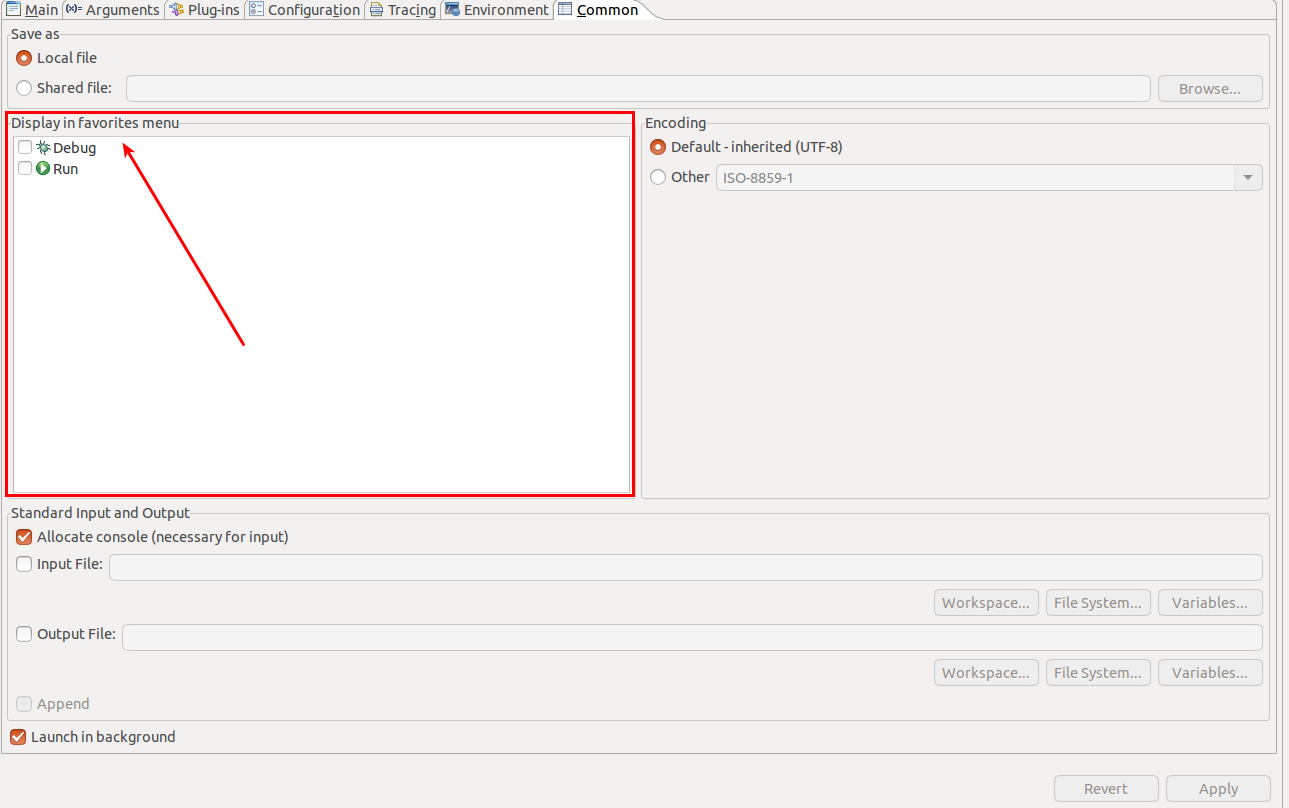1289x808 pixels.
Task: Click the Apply button
Action: (x=1218, y=789)
